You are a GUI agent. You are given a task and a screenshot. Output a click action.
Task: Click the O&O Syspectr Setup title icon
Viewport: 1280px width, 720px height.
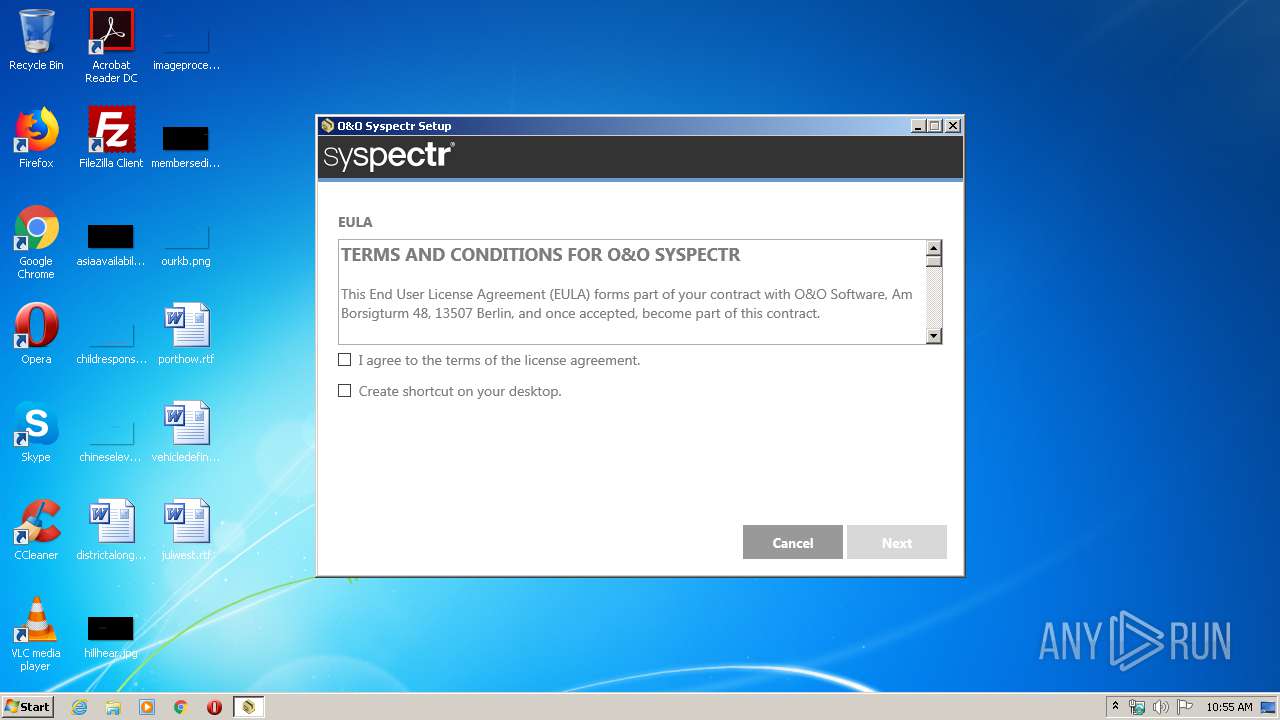coord(327,126)
